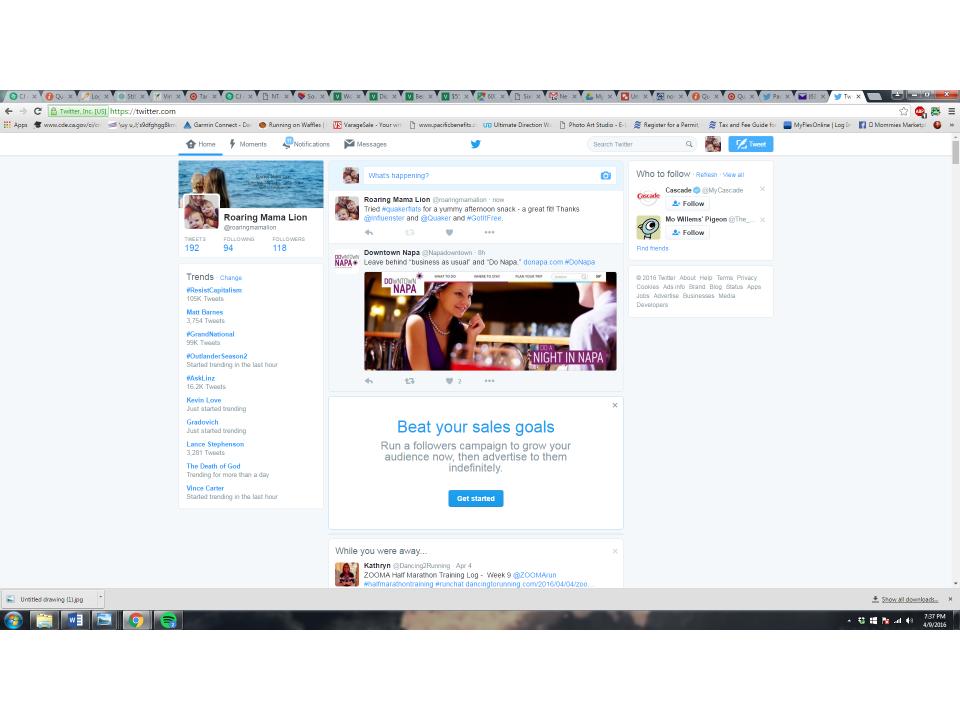Open Spotify from the taskbar

point(168,620)
